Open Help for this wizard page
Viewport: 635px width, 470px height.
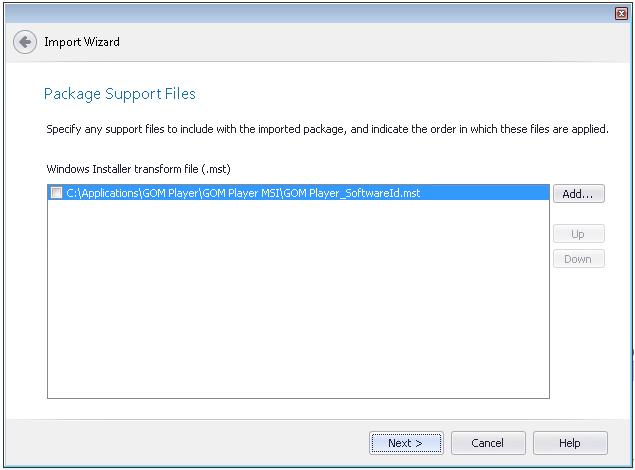pyautogui.click(x=570, y=442)
